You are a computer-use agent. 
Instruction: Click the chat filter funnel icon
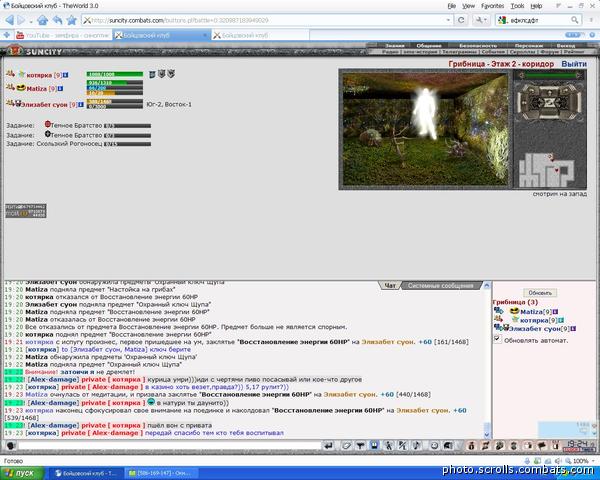360,446
